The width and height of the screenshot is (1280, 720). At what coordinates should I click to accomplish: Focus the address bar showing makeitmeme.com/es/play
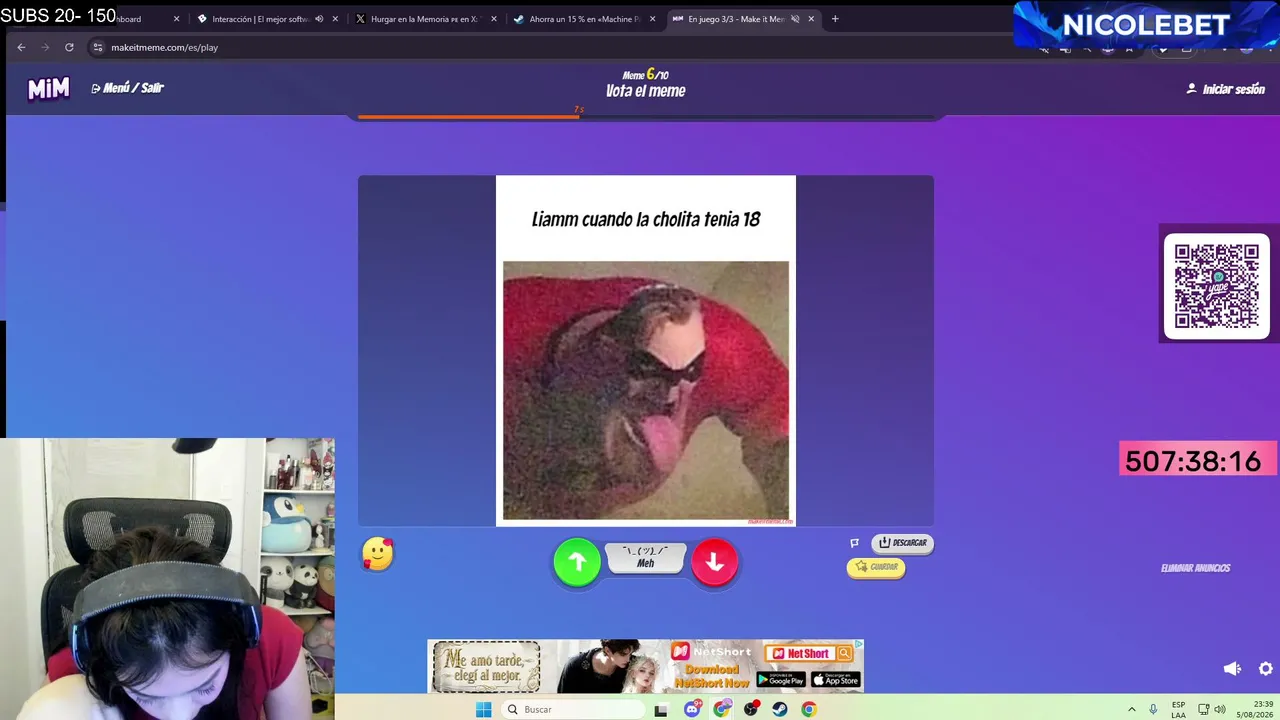click(x=560, y=47)
